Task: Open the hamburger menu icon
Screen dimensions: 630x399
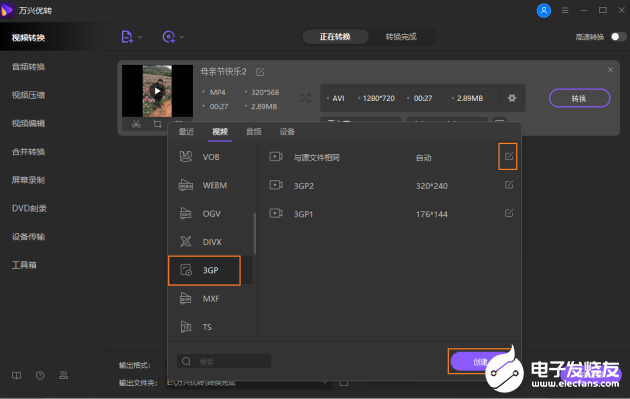Action: point(565,10)
